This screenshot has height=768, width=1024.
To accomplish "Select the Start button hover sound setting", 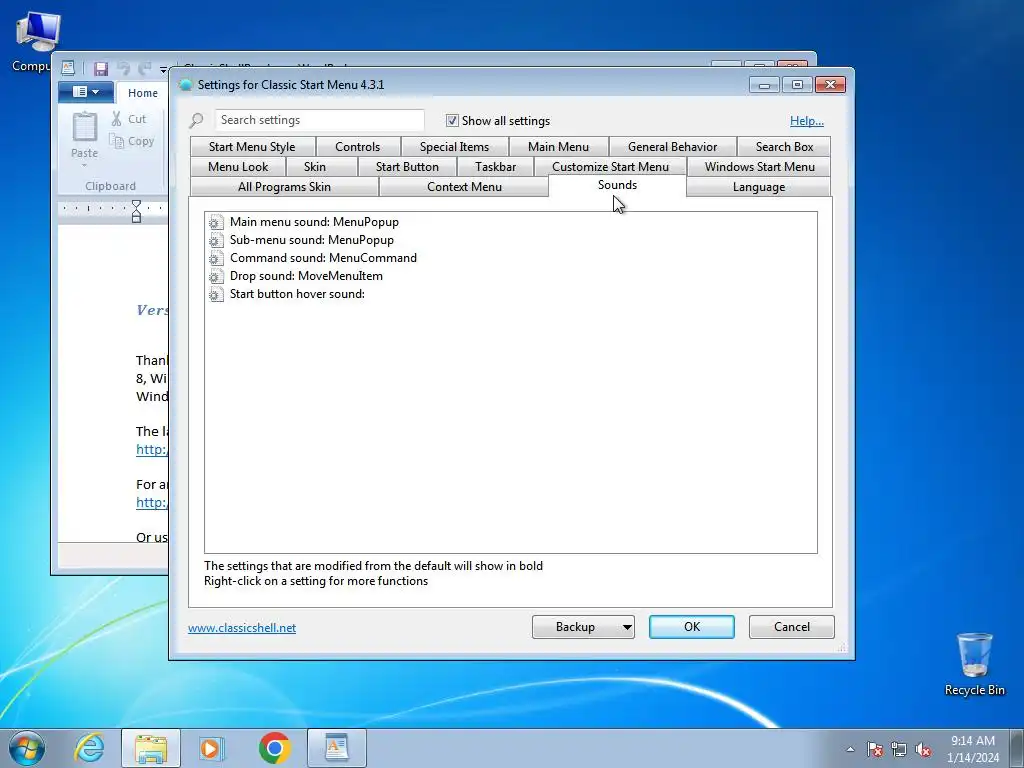I will click(297, 294).
